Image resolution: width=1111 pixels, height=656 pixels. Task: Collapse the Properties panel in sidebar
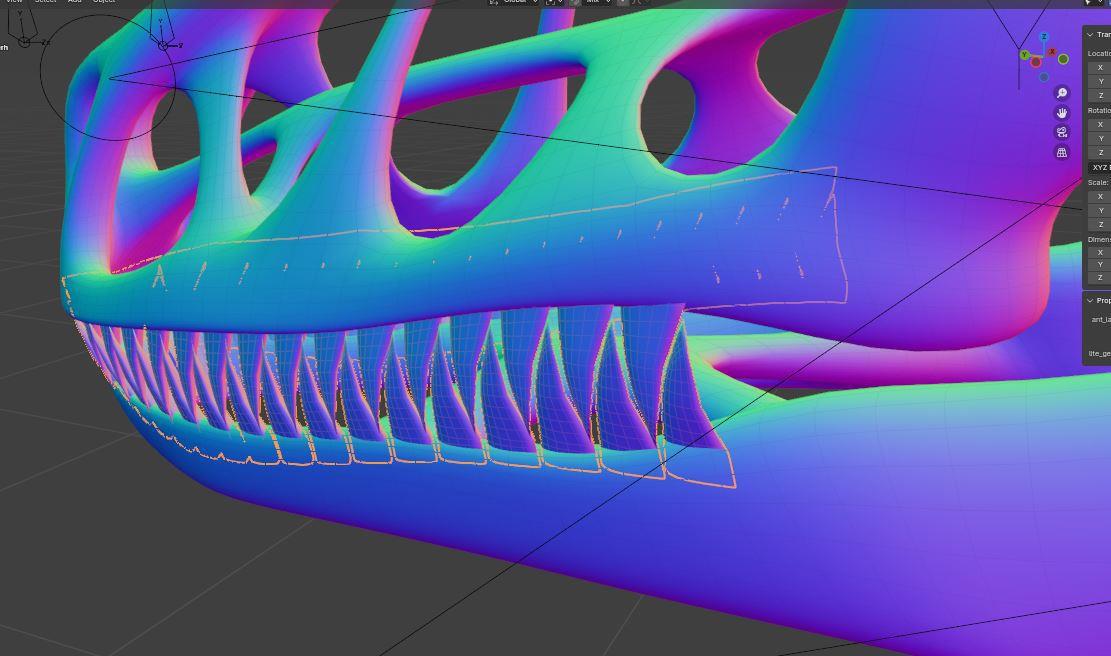[1090, 300]
